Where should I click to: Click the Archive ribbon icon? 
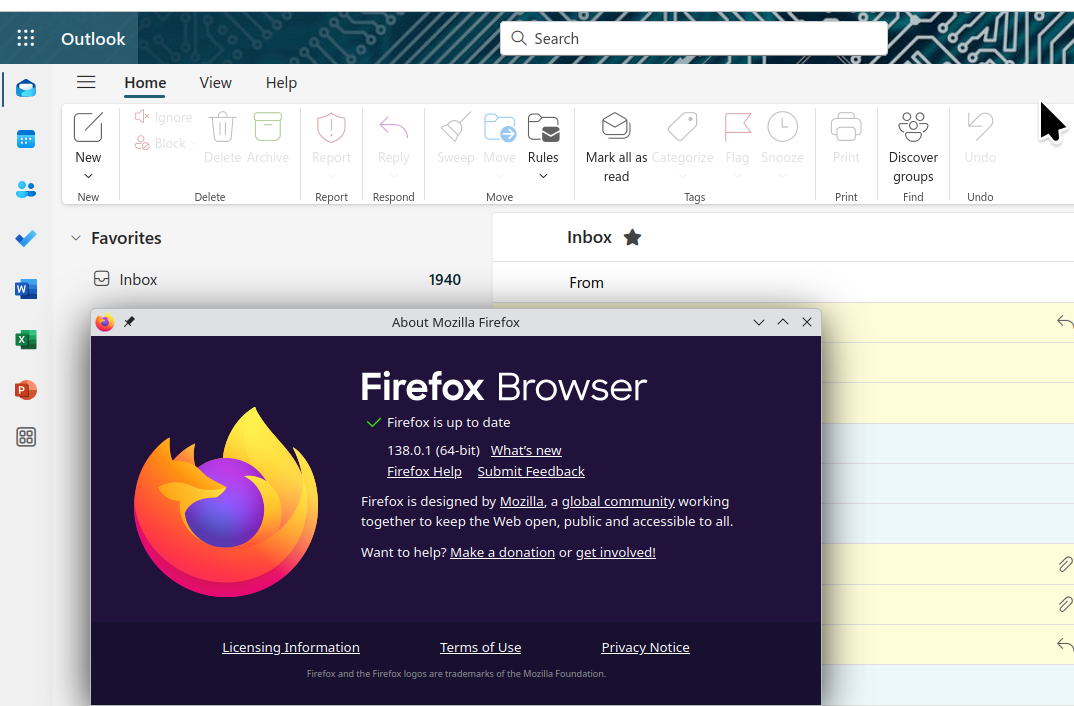pyautogui.click(x=268, y=127)
